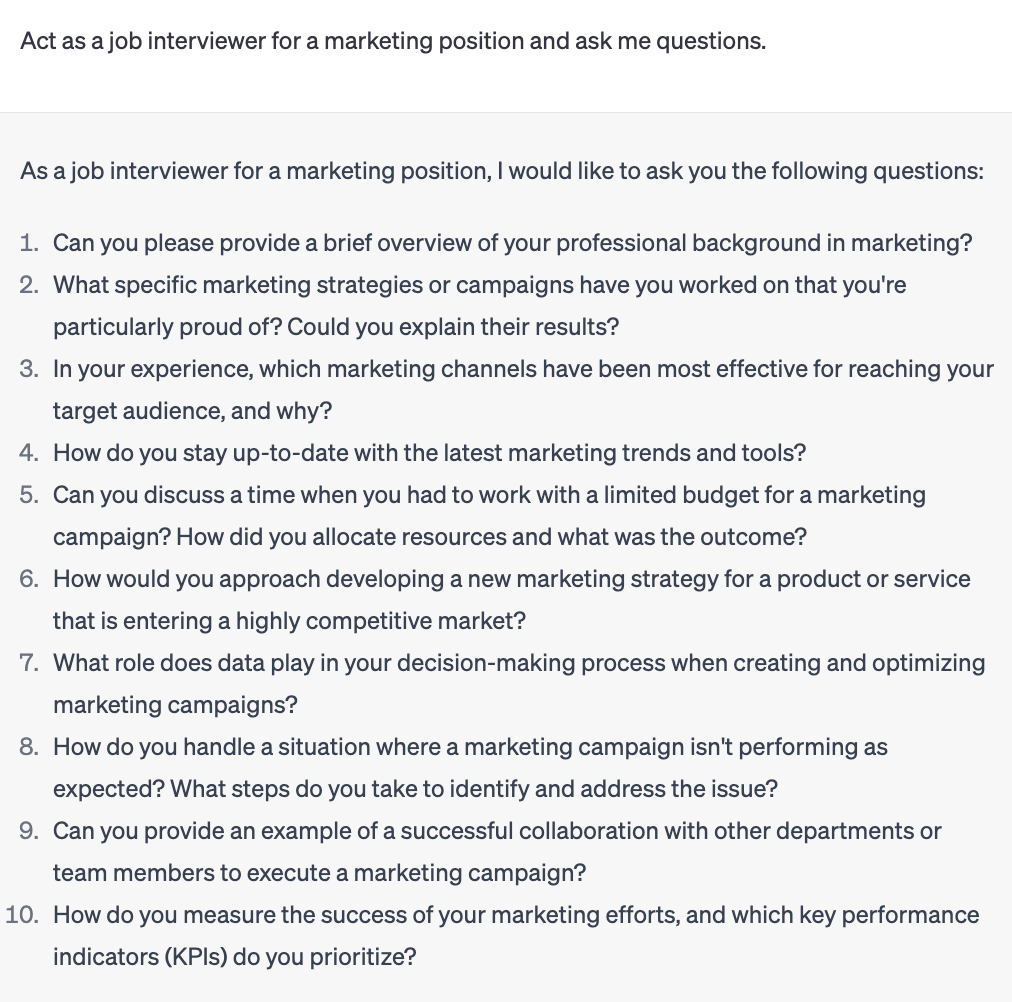Click the text 'Could you explain their results?'

pos(453,327)
